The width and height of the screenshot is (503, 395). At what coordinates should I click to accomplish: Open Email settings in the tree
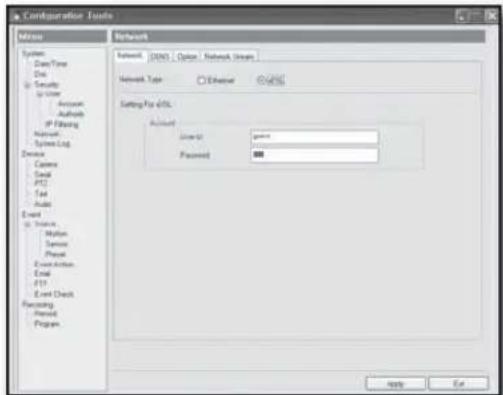coord(42,274)
